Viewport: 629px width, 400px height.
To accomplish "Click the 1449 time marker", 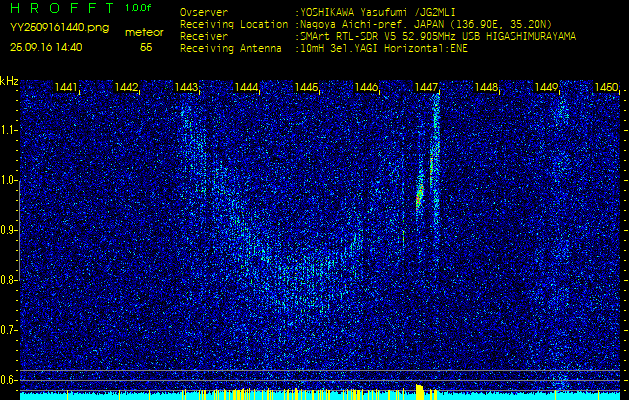I will [546, 87].
